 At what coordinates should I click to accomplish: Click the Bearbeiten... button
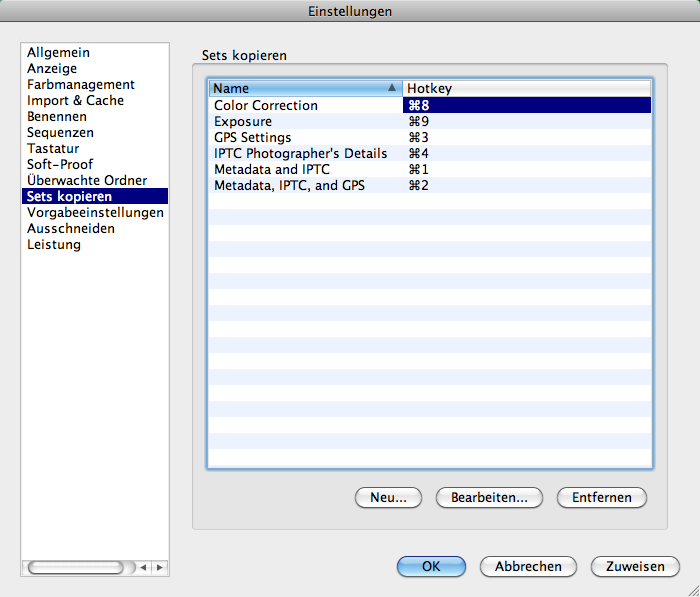[x=489, y=497]
